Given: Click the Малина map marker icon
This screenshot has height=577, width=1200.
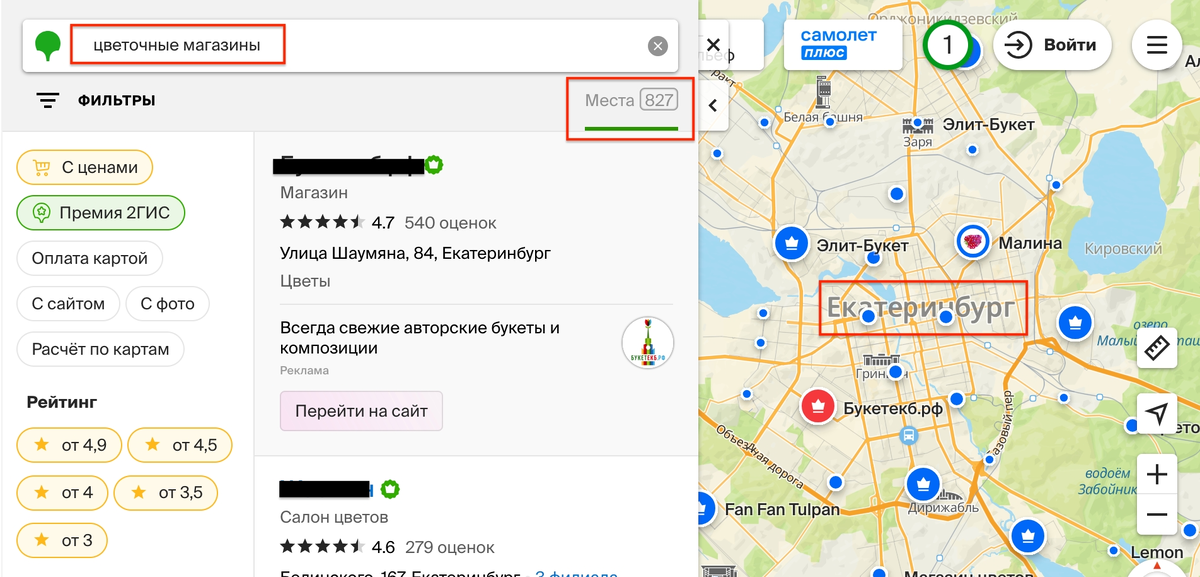Looking at the screenshot, I should point(971,241).
